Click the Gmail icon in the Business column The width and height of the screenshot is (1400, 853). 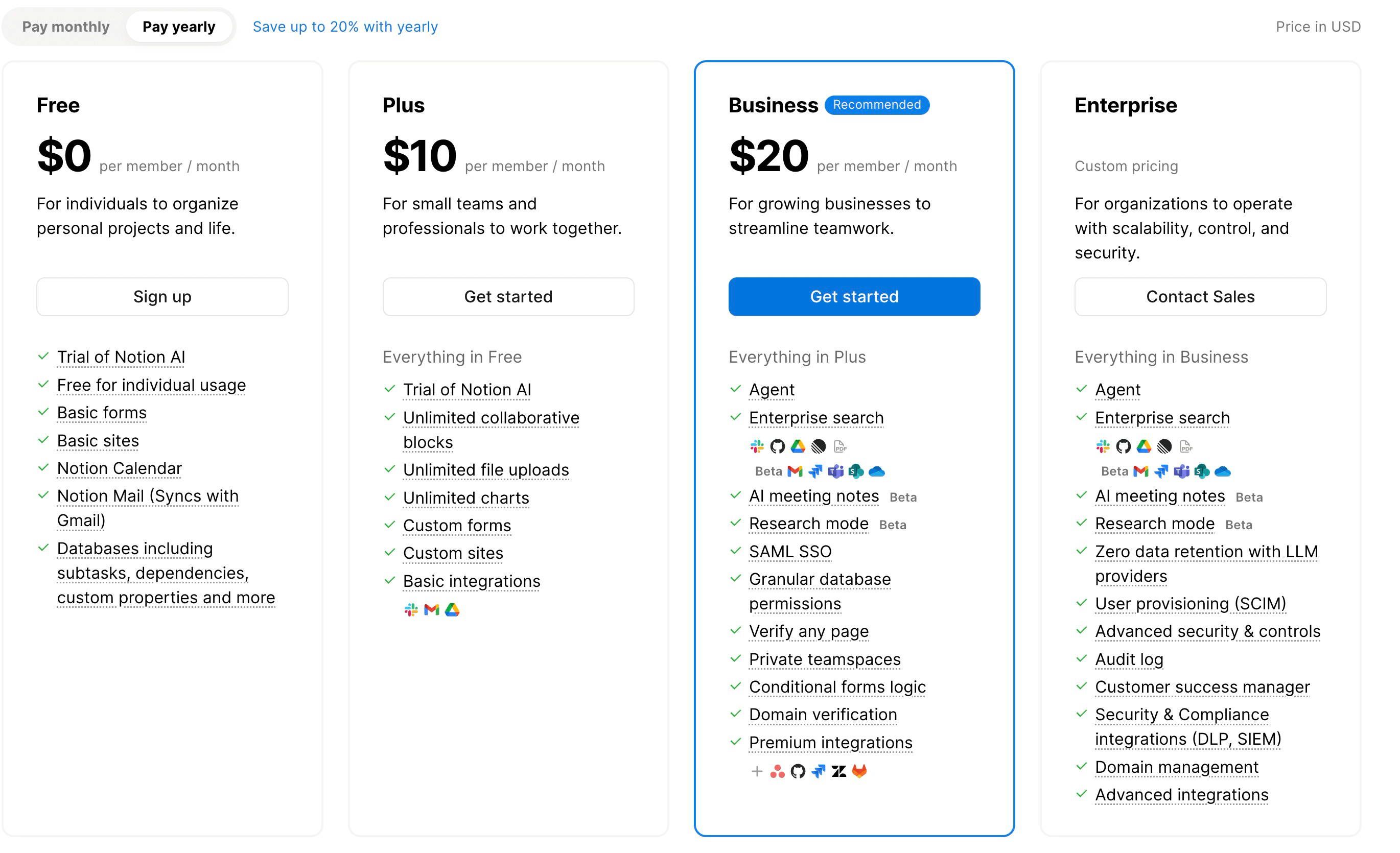(795, 471)
